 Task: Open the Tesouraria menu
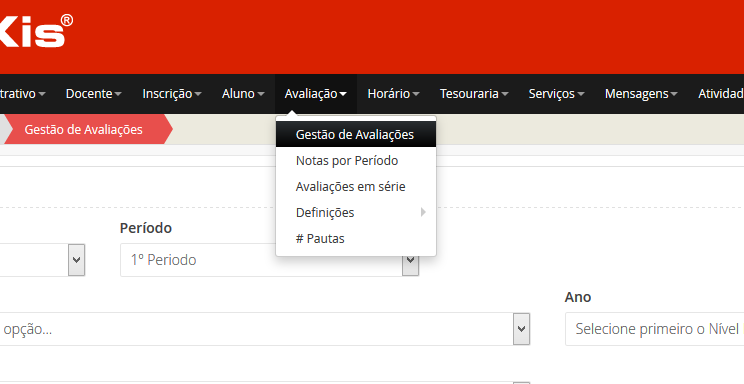[474, 94]
